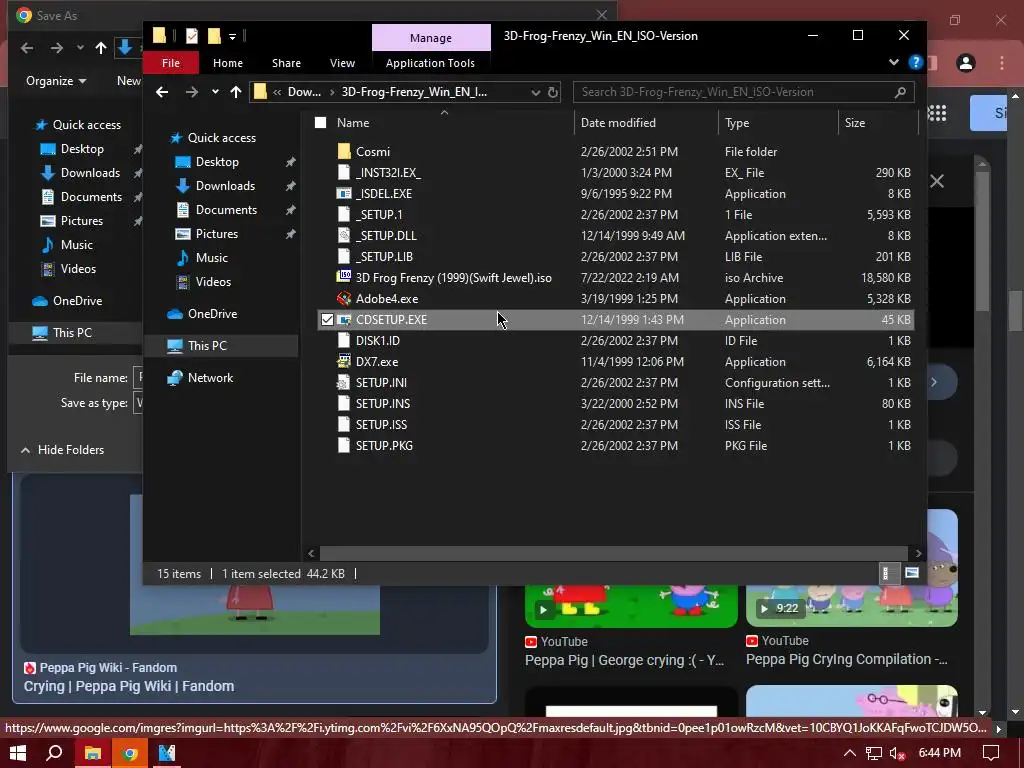Screen dimensions: 1024x768
Task: Open the Cosmi folder icon
Action: [344, 152]
